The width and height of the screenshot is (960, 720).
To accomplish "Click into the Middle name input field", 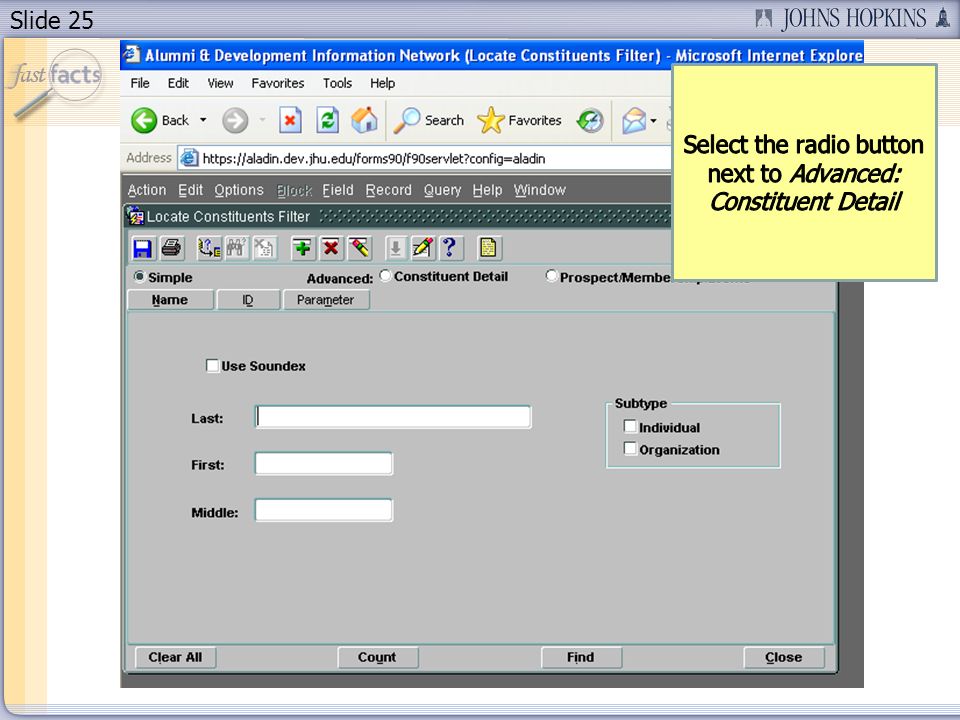I will 323,510.
